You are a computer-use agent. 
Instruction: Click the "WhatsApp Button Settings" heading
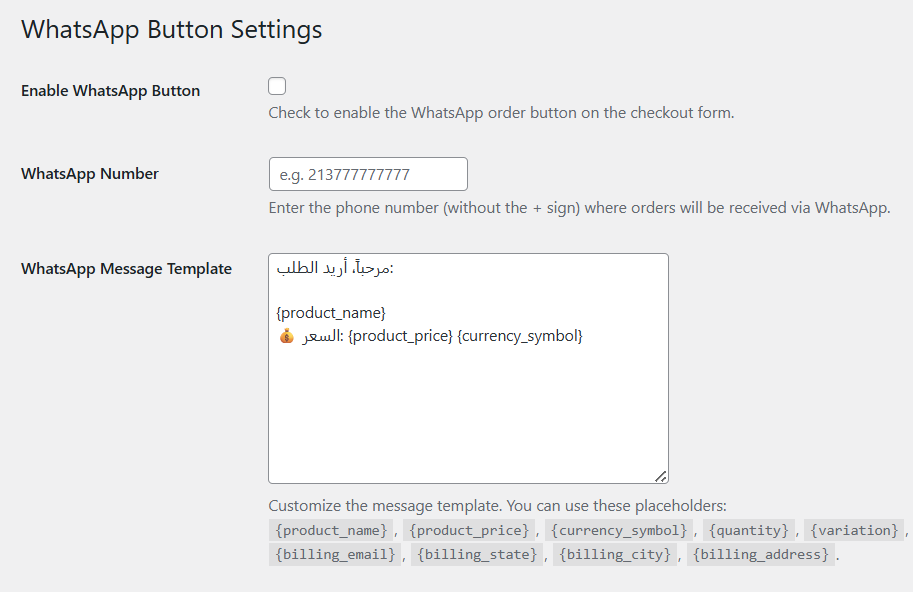[x=171, y=29]
